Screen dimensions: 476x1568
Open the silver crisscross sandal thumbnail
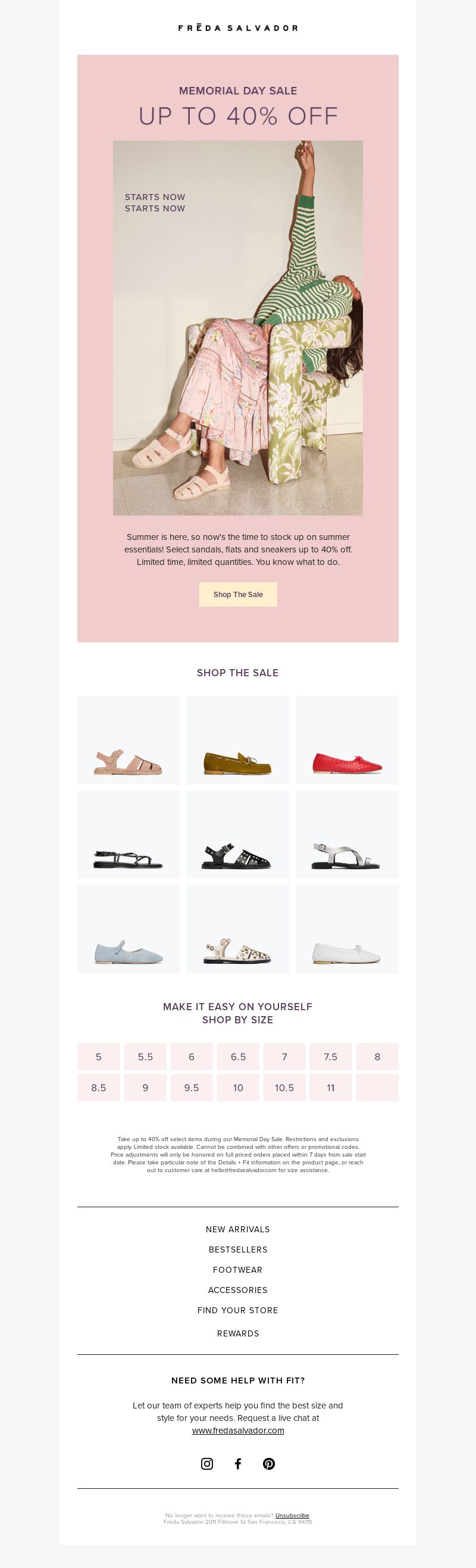[347, 835]
